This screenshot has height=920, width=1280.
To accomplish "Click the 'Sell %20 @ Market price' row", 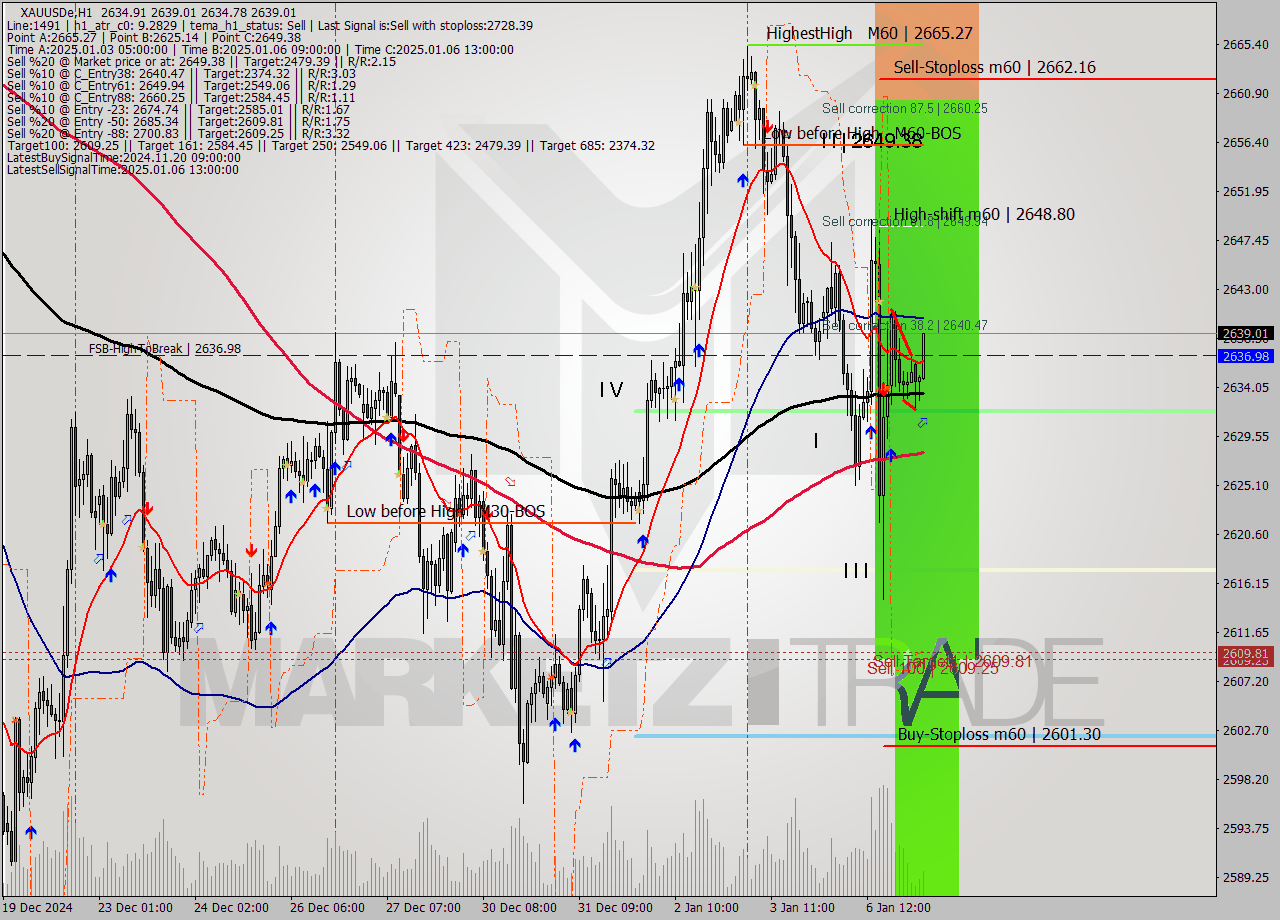I will click(201, 61).
